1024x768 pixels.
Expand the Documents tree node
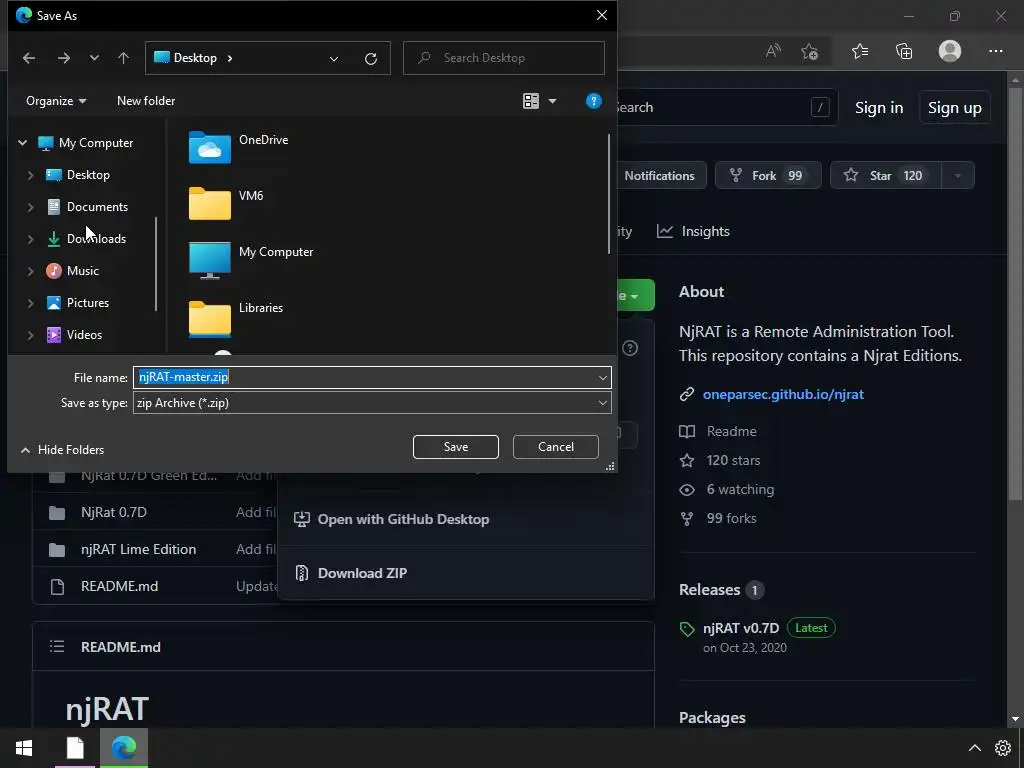(x=30, y=207)
